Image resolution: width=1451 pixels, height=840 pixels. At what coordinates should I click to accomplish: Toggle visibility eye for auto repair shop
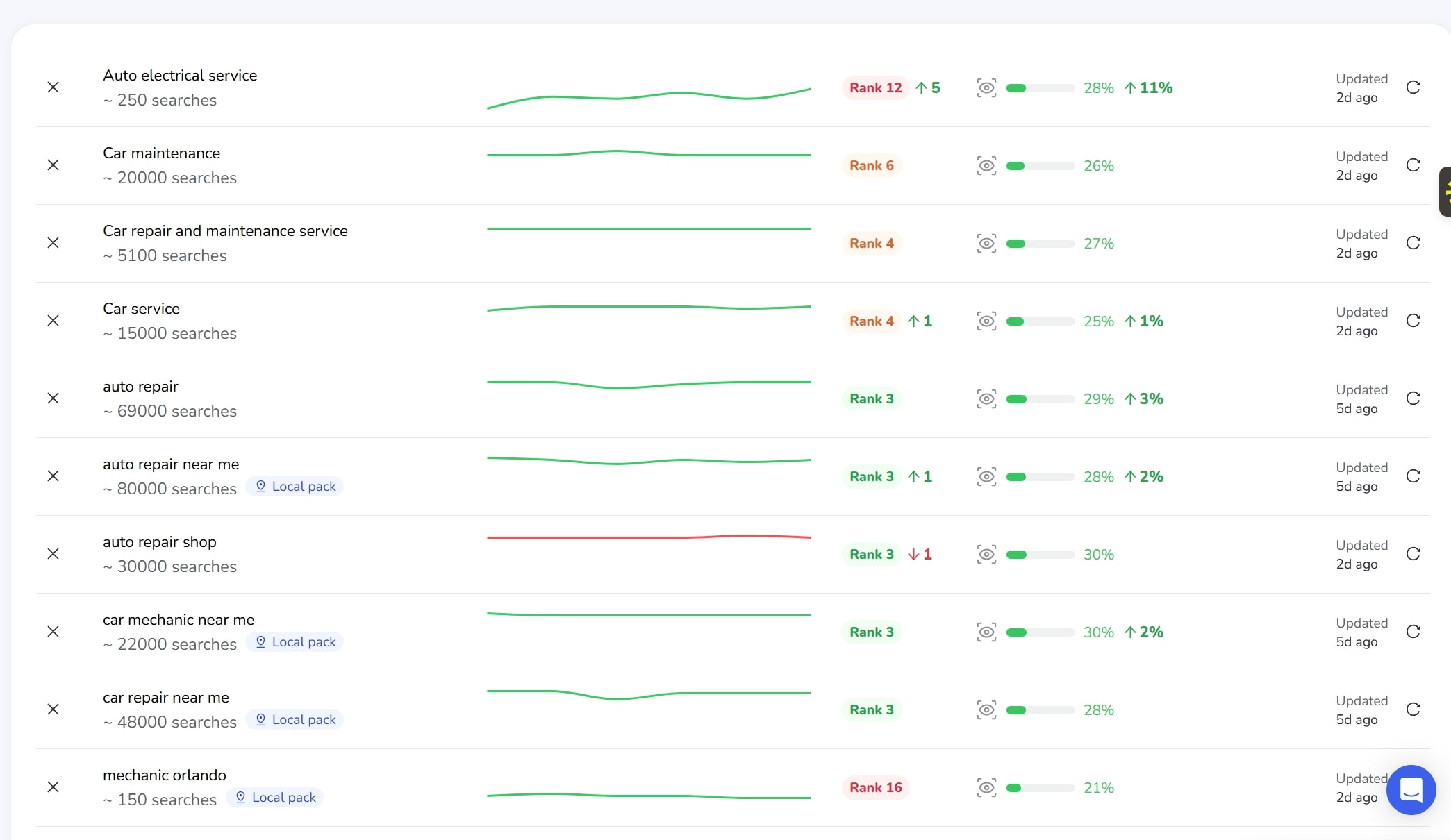click(986, 554)
